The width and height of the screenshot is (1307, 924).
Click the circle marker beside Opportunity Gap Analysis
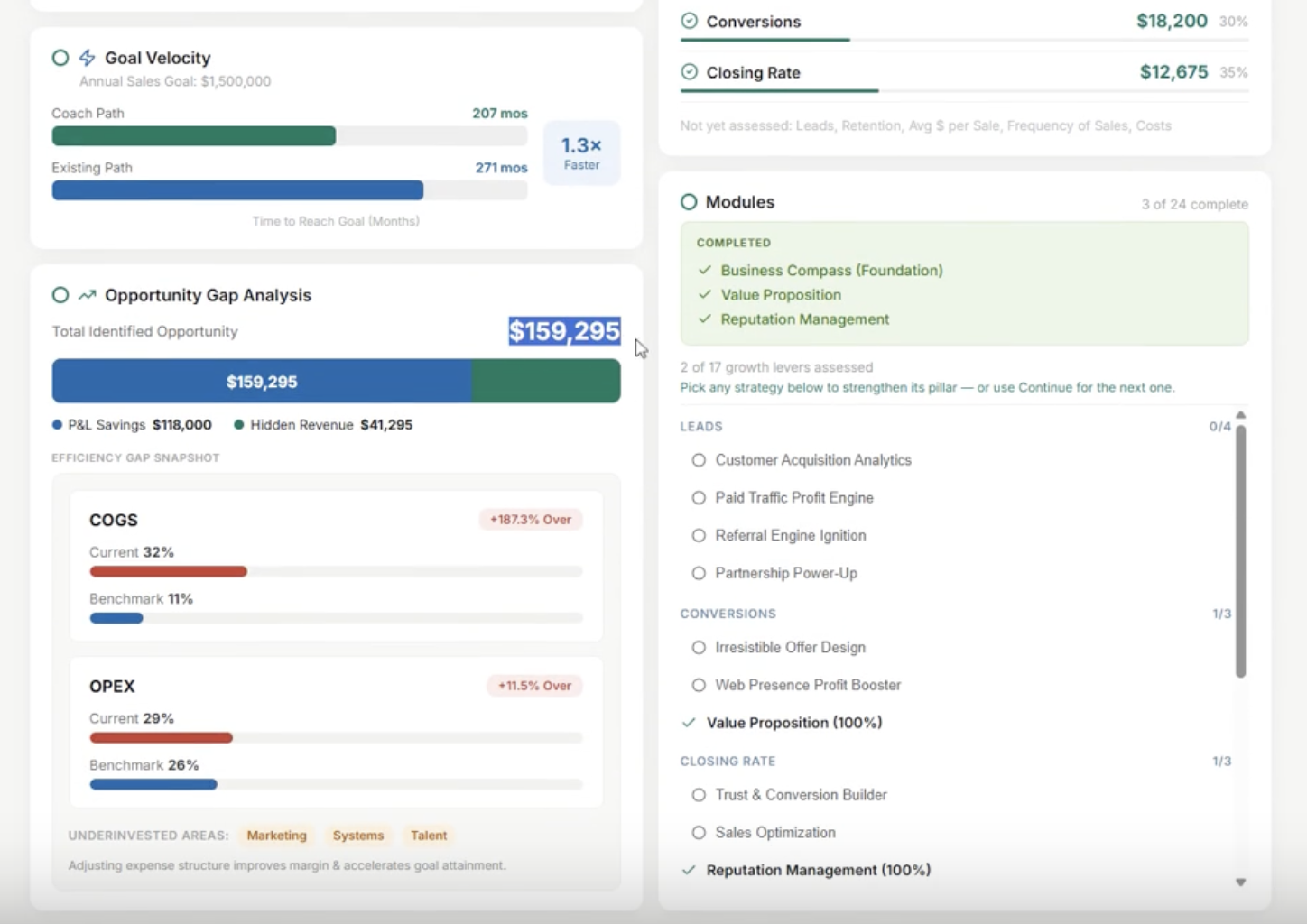click(x=60, y=295)
